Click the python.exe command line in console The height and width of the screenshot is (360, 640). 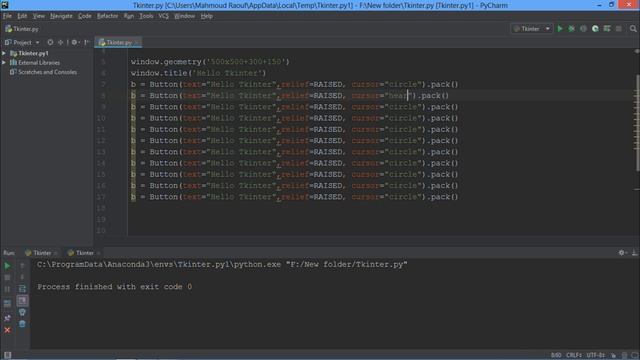pyautogui.click(x=222, y=264)
